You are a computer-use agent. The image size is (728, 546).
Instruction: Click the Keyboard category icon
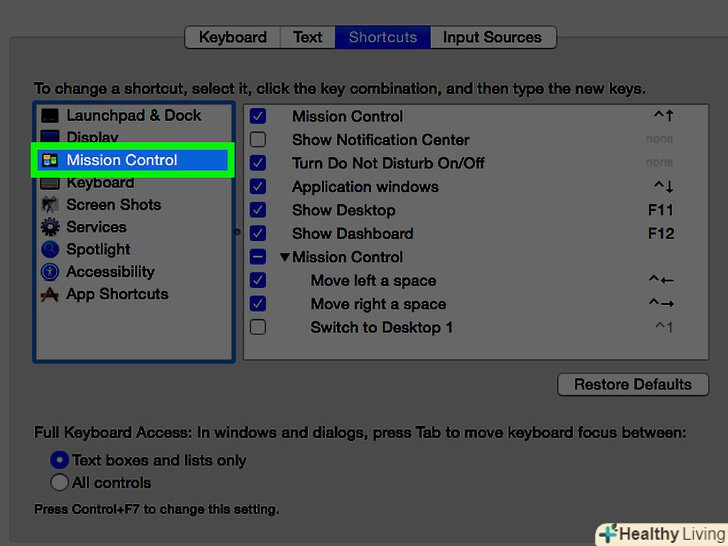tap(50, 183)
